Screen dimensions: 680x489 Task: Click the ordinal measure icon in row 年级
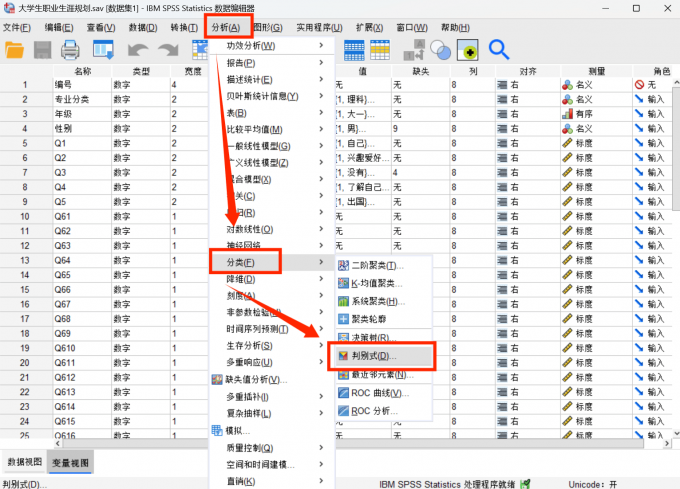tap(567, 114)
